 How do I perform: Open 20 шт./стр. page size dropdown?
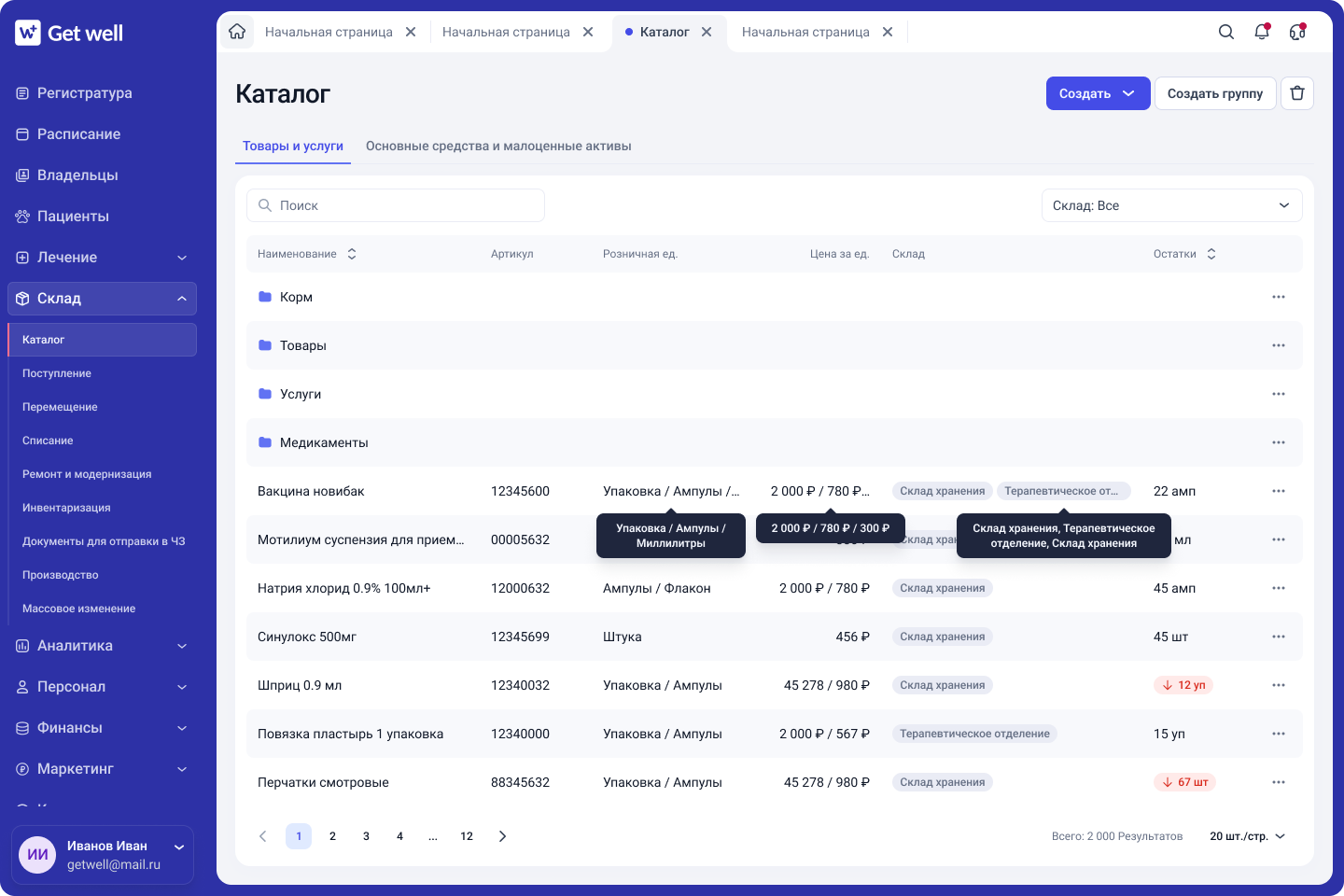(1247, 836)
